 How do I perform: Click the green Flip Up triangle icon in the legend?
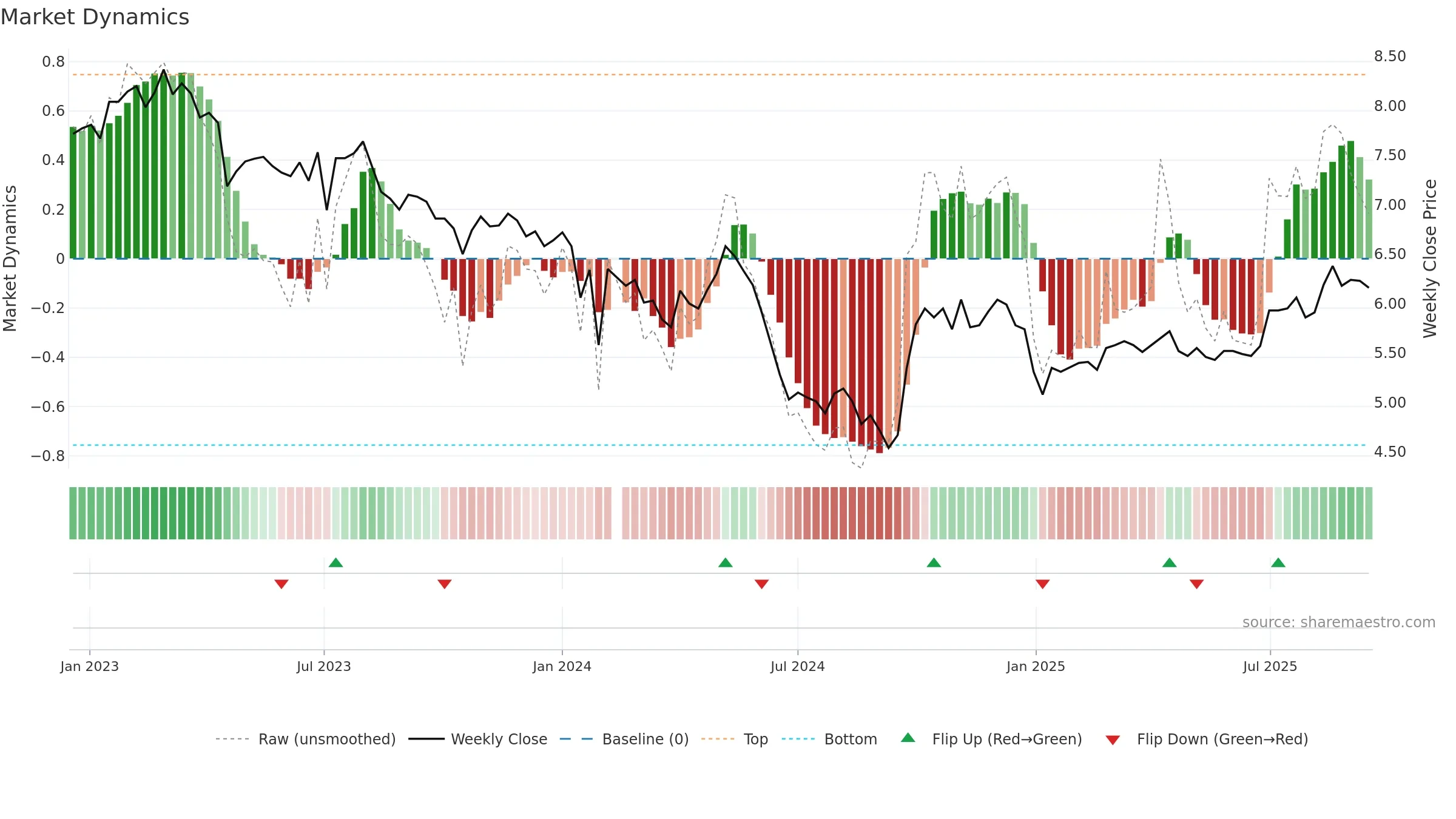(908, 738)
